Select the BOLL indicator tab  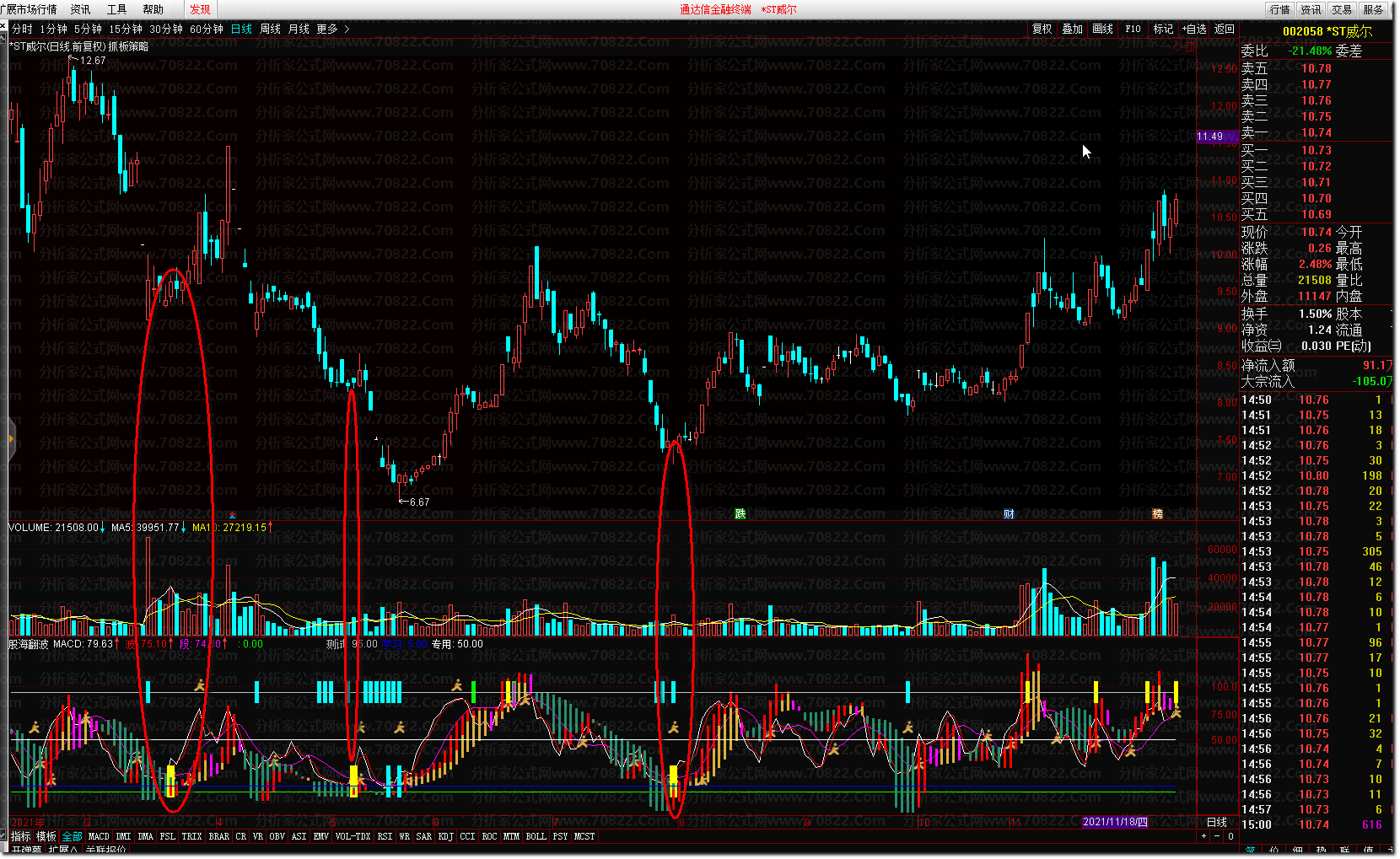[536, 836]
